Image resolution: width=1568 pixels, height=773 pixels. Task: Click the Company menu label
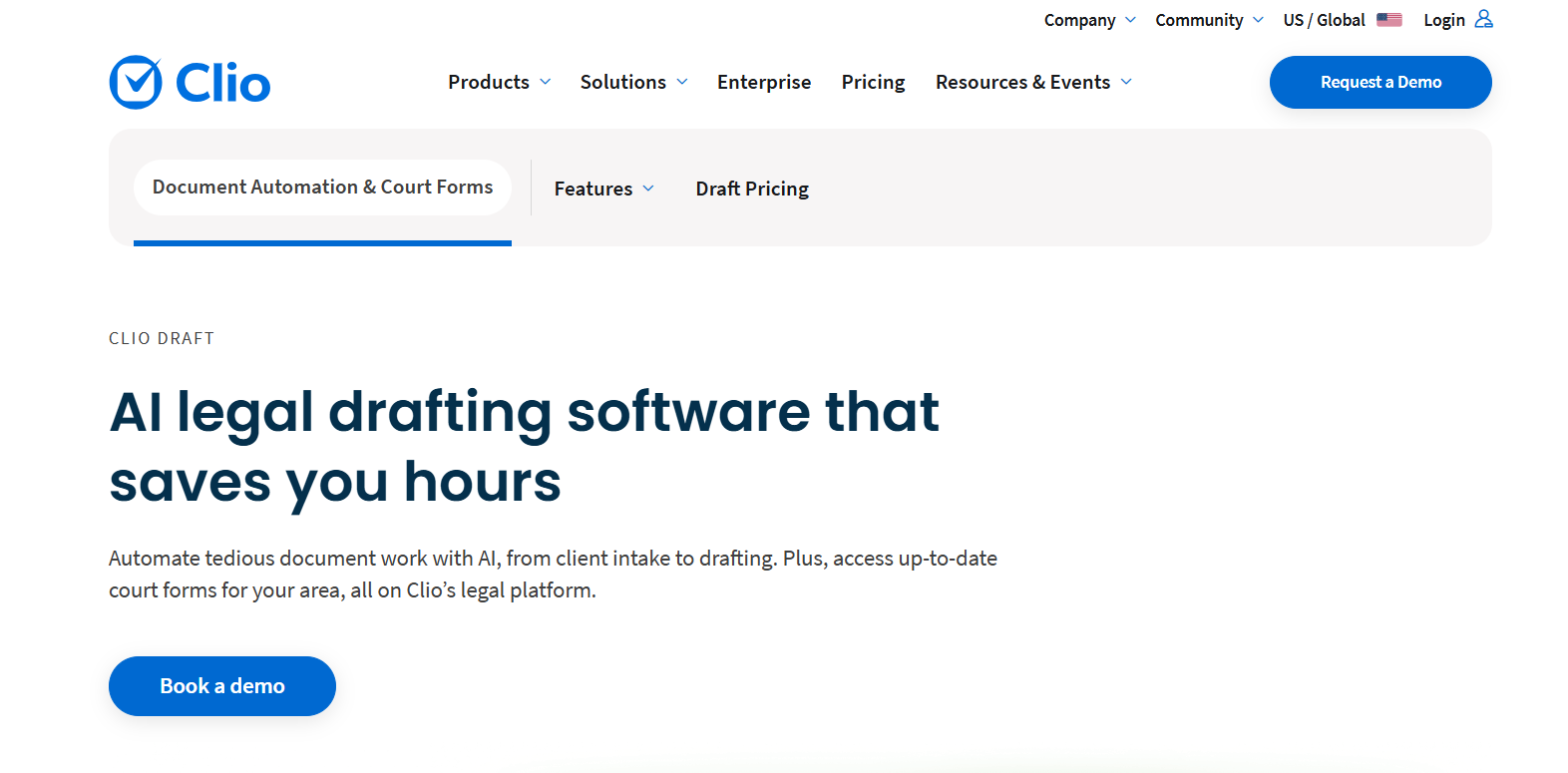[x=1079, y=20]
